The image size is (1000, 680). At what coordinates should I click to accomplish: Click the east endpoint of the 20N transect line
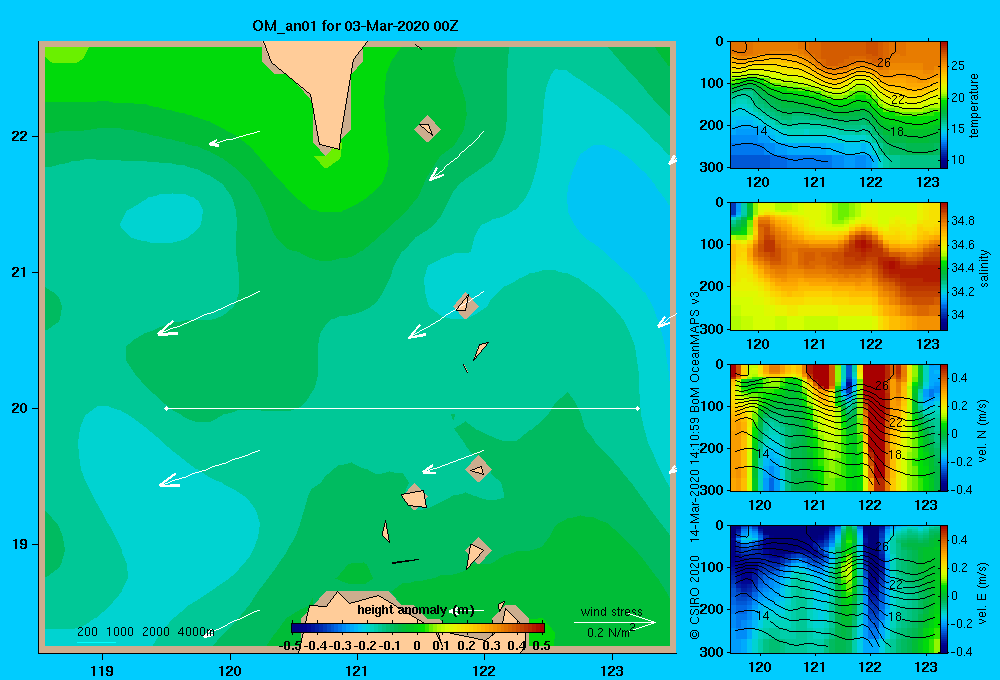coord(638,408)
